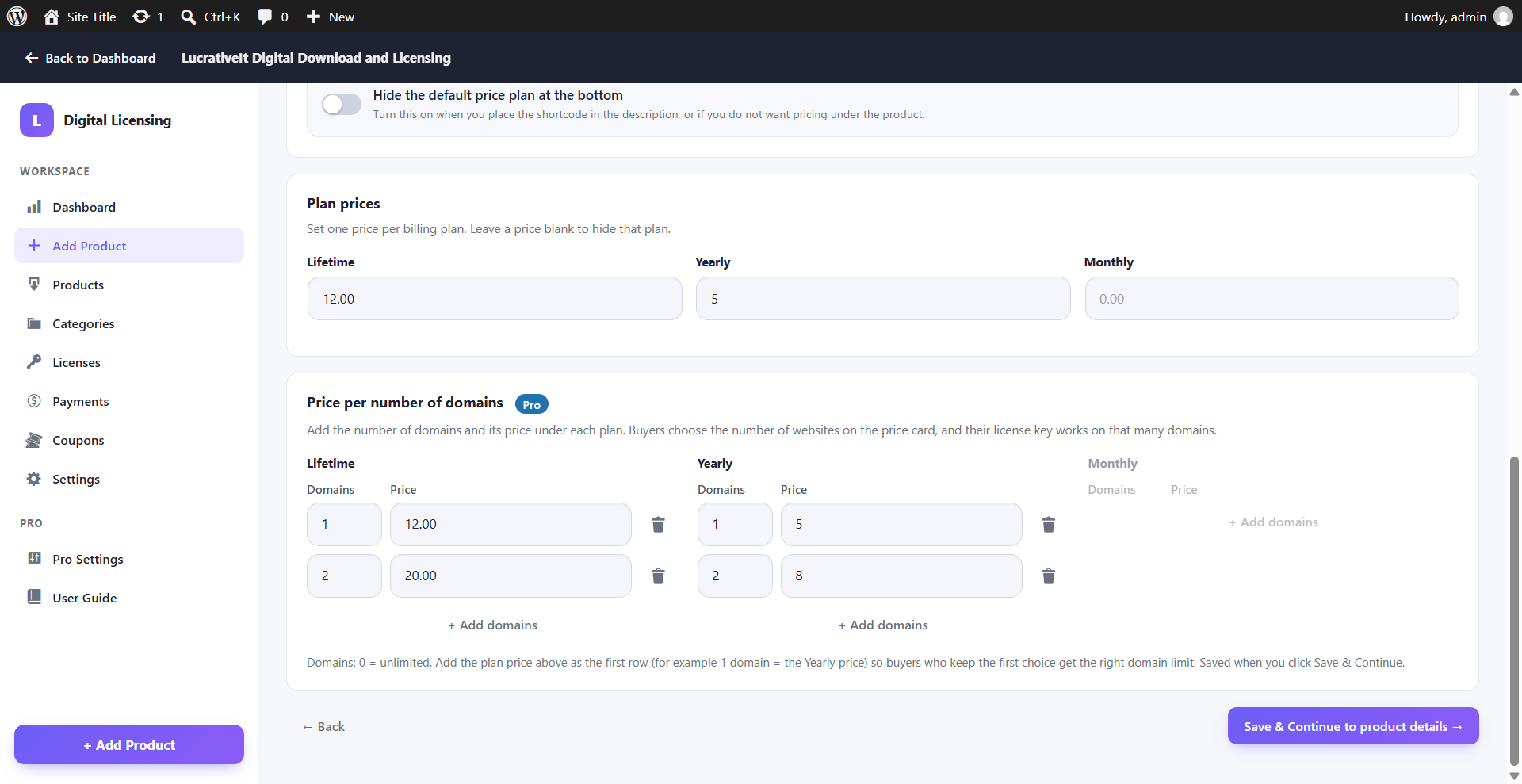Viewport: 1522px width, 784px height.
Task: Open Add Product in sidebar menu
Action: [129, 246]
